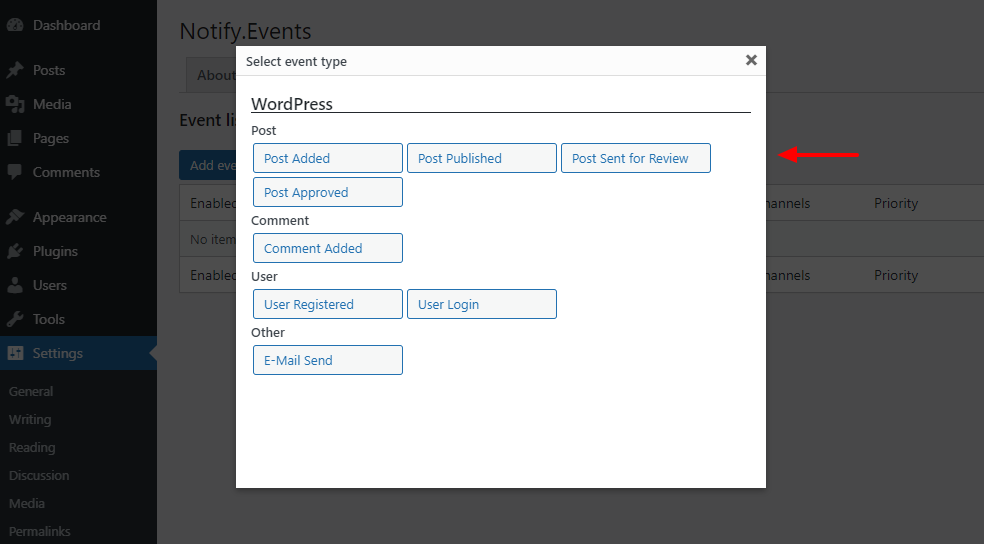
Task: Click the Tools wrench icon
Action: (x=15, y=319)
